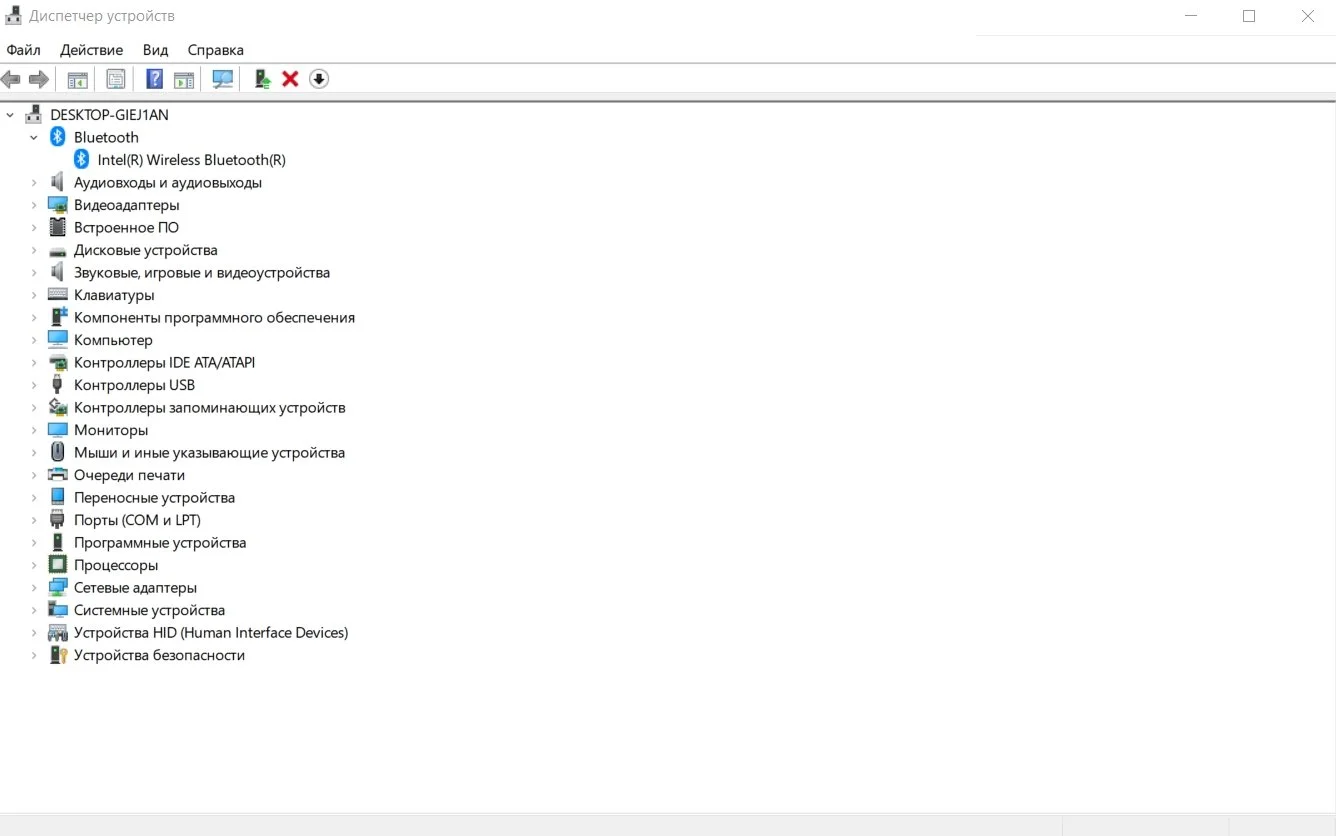
Task: Open the Справка menu
Action: (x=215, y=50)
